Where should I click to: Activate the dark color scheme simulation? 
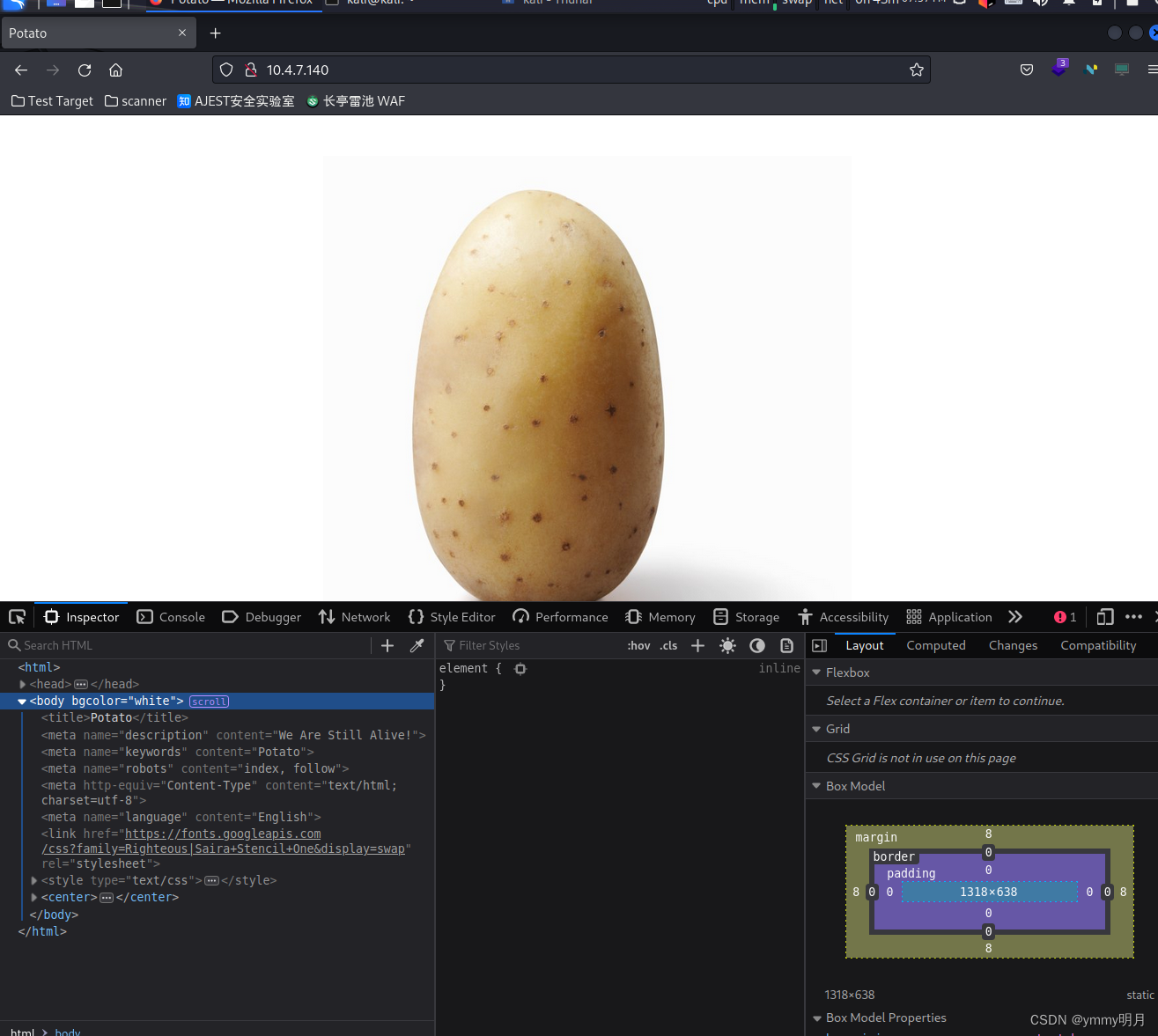coord(757,645)
